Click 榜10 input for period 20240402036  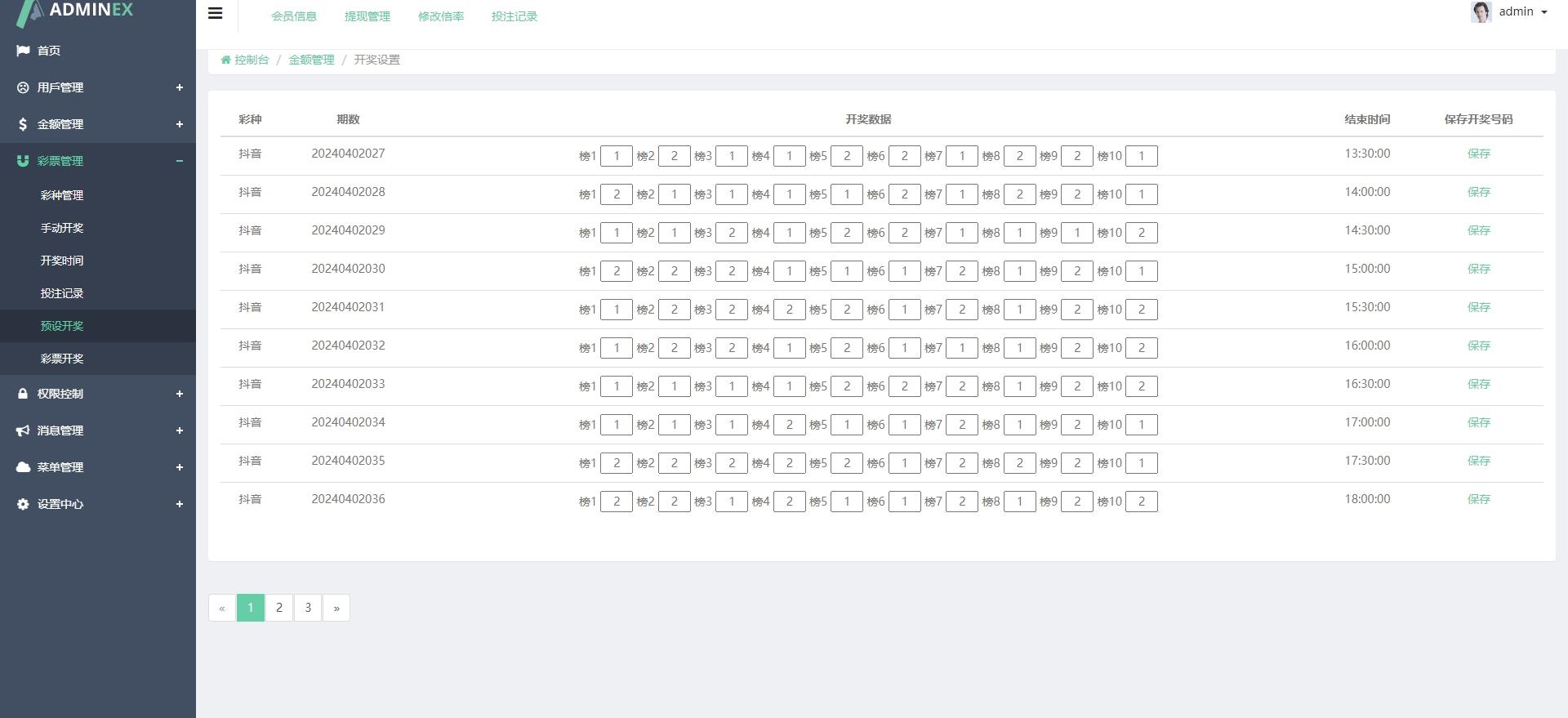pyautogui.click(x=1142, y=502)
